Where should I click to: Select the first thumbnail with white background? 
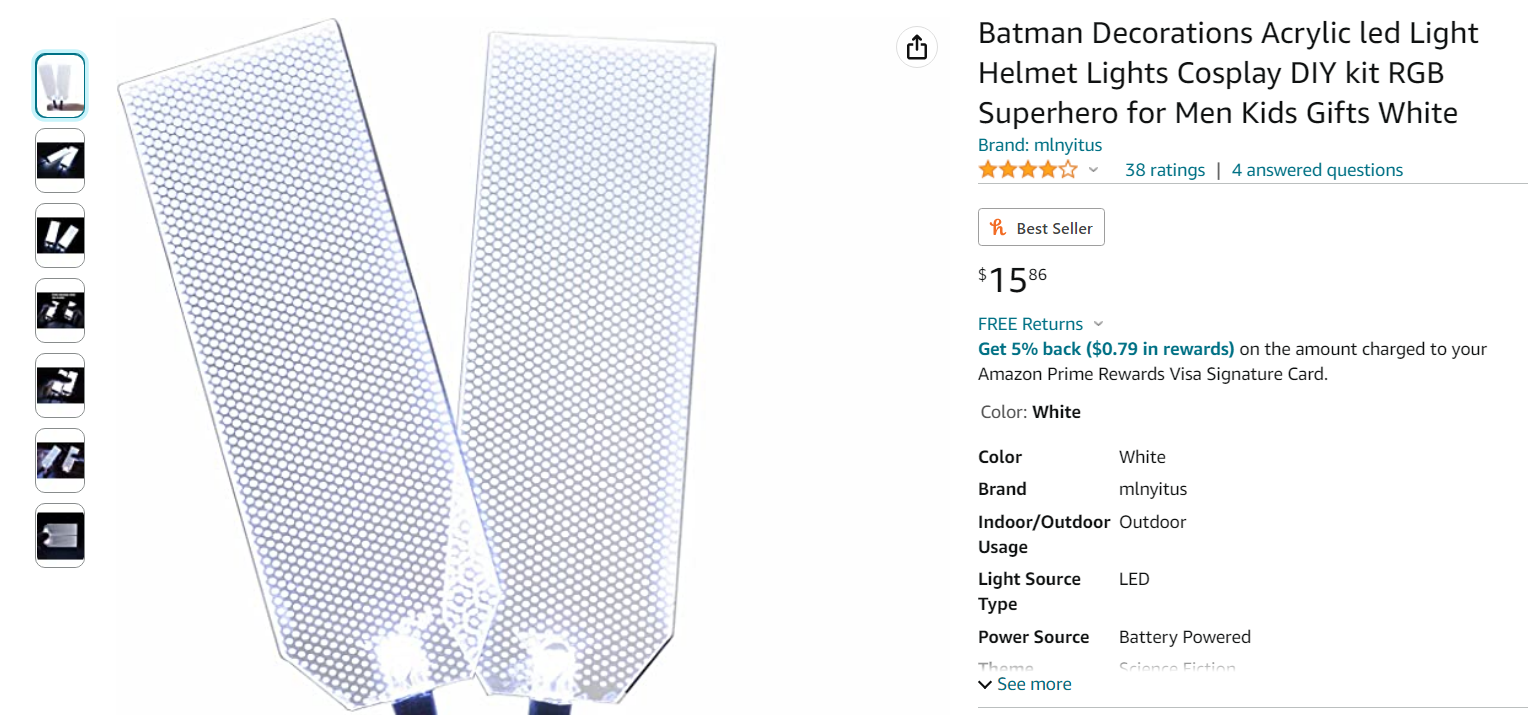pos(60,86)
